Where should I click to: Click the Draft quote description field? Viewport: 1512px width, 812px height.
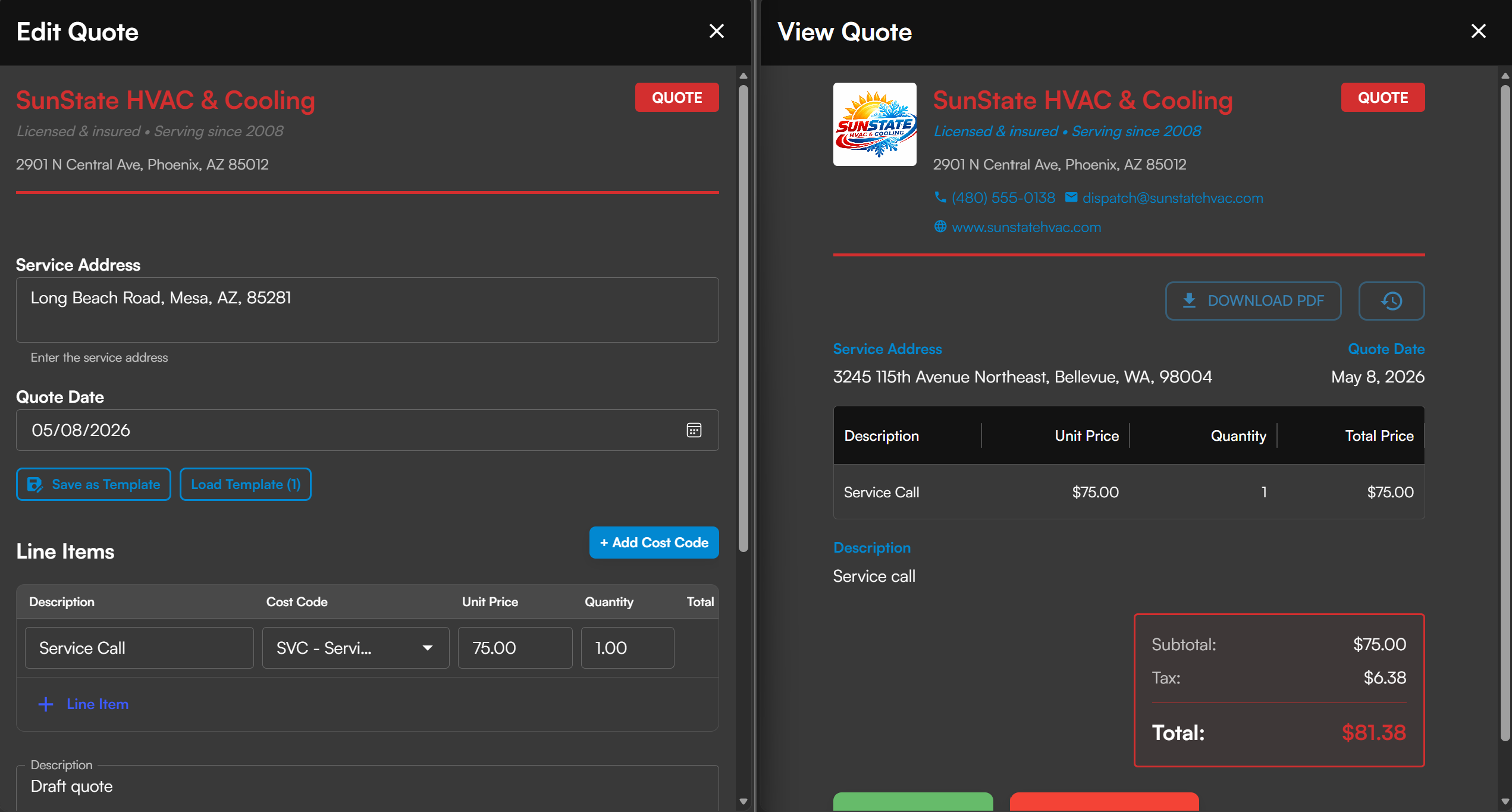pos(368,788)
